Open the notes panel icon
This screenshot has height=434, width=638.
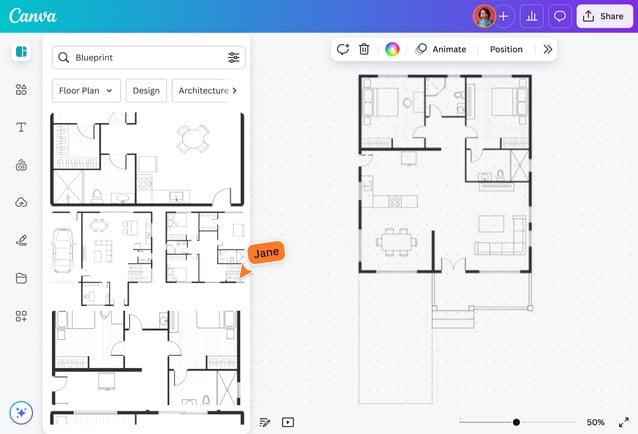[x=265, y=422]
